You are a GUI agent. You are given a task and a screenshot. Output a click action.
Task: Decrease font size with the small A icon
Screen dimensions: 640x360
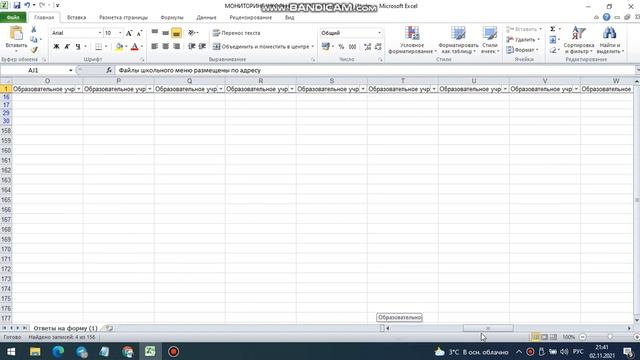139,33
